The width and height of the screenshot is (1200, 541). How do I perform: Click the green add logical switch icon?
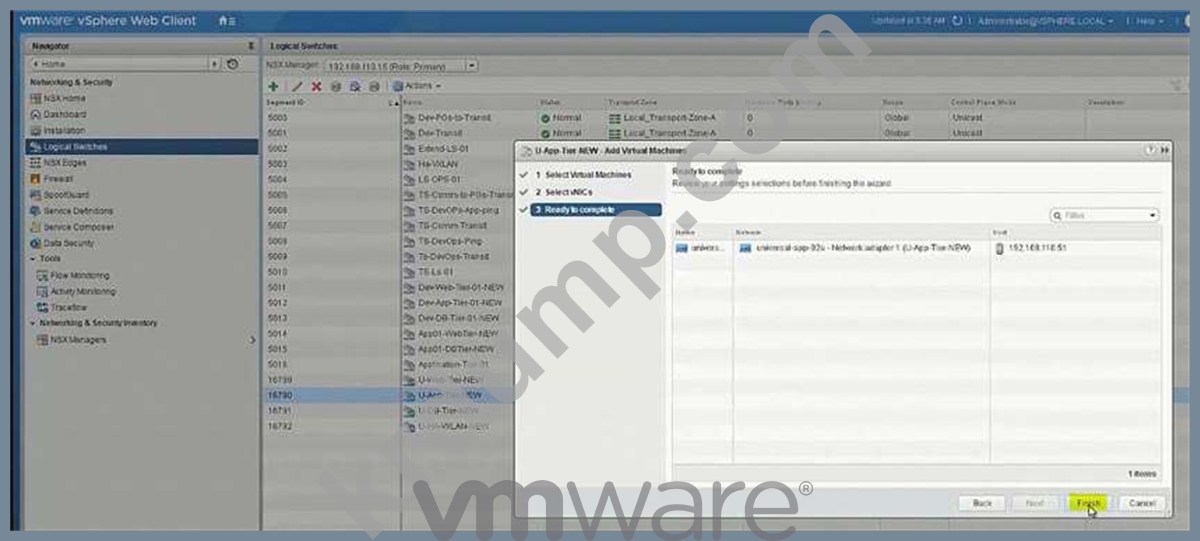274,86
